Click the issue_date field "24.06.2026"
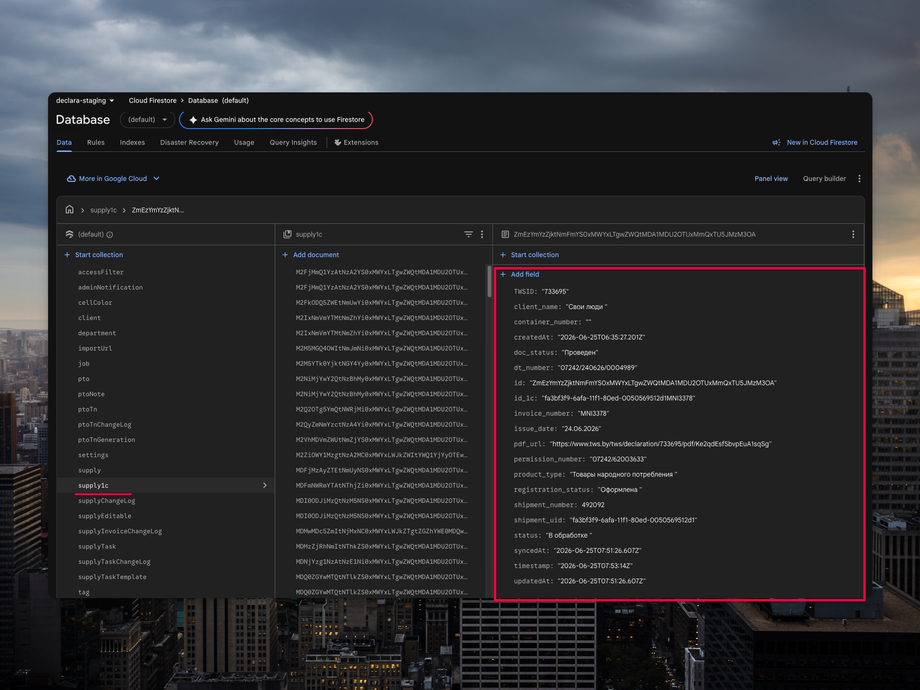This screenshot has height=690, width=920. (581, 429)
